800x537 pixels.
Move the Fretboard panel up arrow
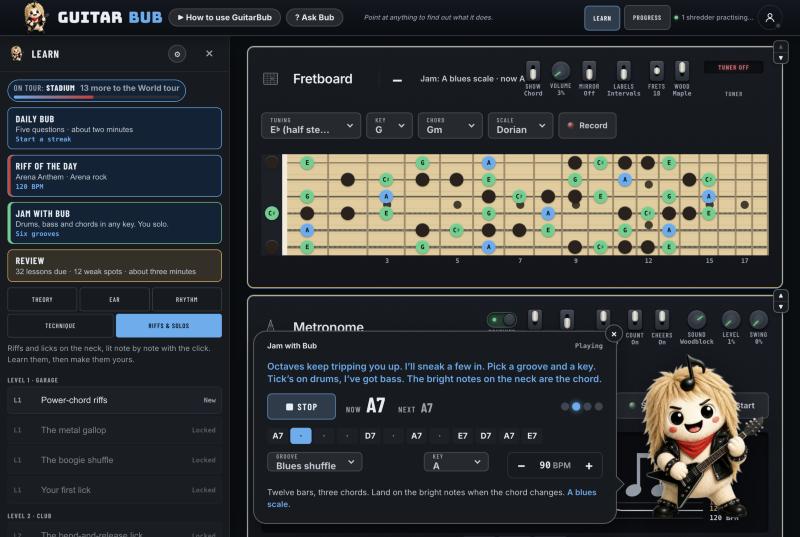coord(781,47)
